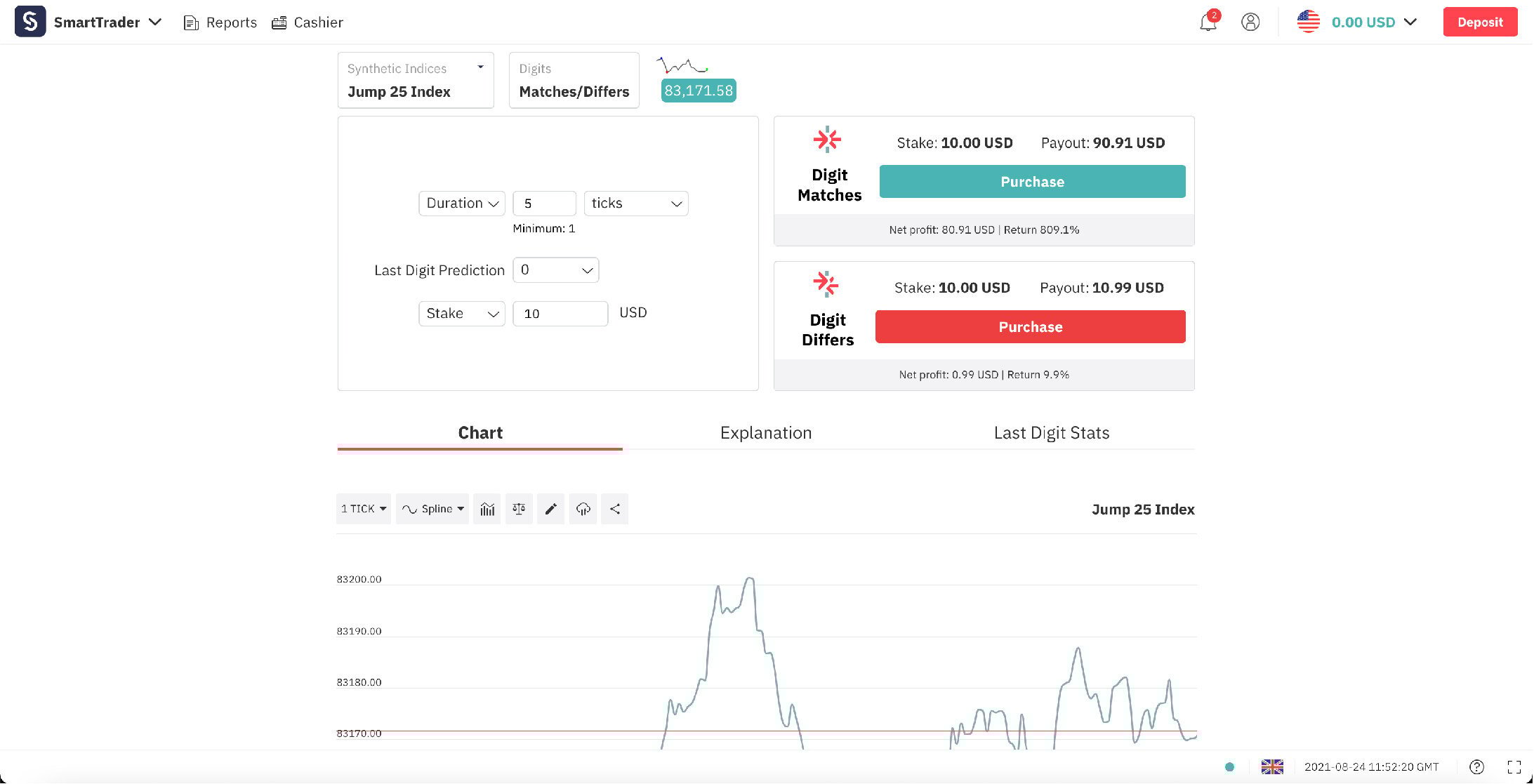Click the share chart icon
1534x784 pixels.
click(614, 509)
